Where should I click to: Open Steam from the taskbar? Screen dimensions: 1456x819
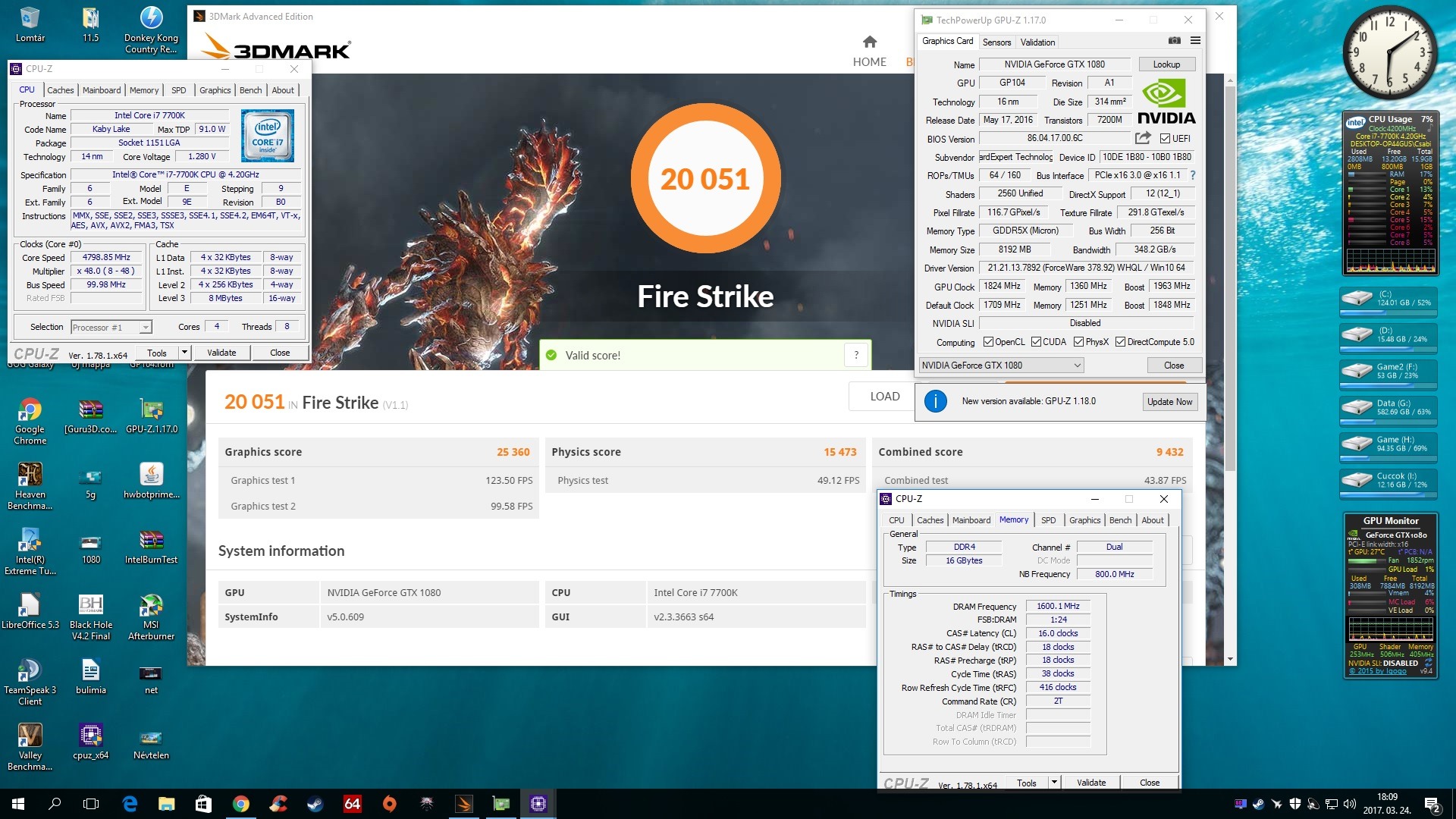pos(315,804)
